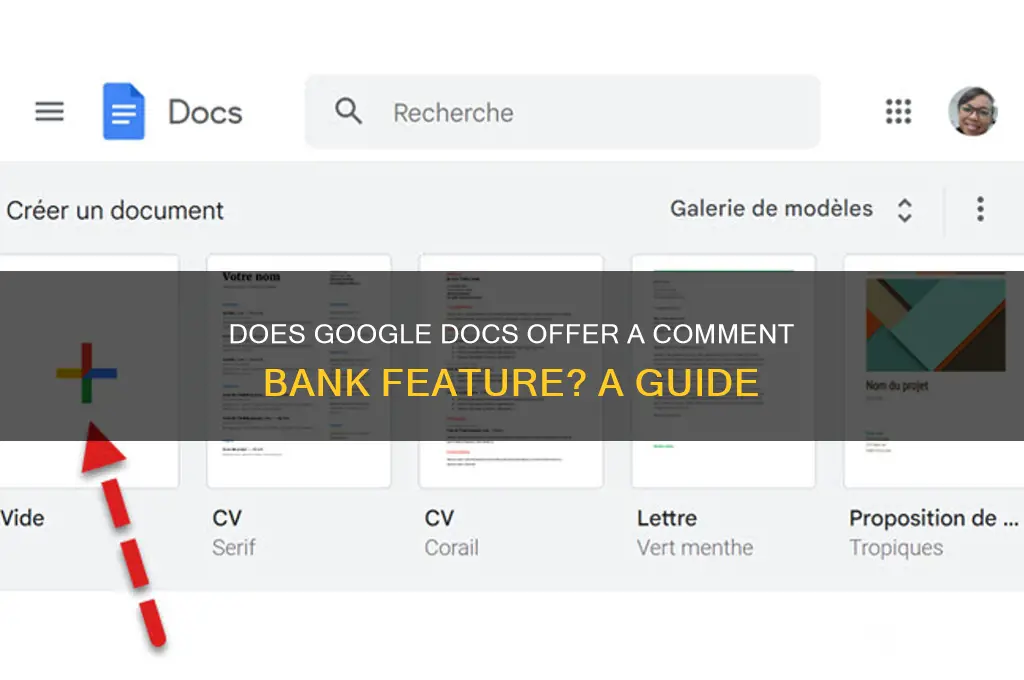Screen dimensions: 1024x680
Task: Open the Google apps grid
Action: pyautogui.click(x=898, y=112)
